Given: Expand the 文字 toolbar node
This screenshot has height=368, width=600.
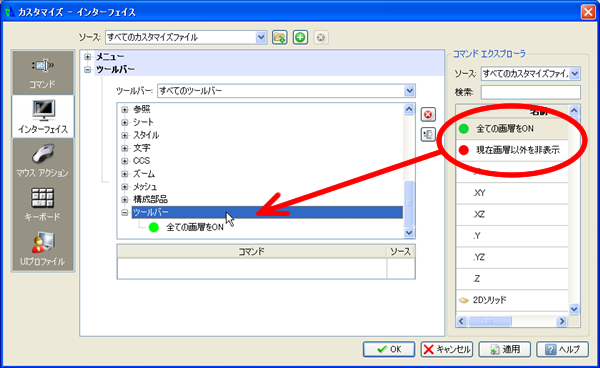Looking at the screenshot, I should [x=125, y=148].
